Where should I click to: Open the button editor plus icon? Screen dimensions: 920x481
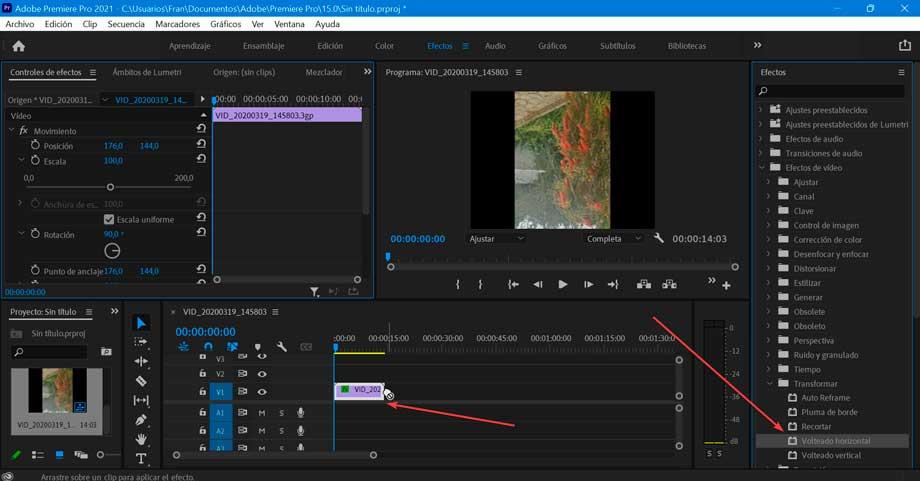pos(726,286)
